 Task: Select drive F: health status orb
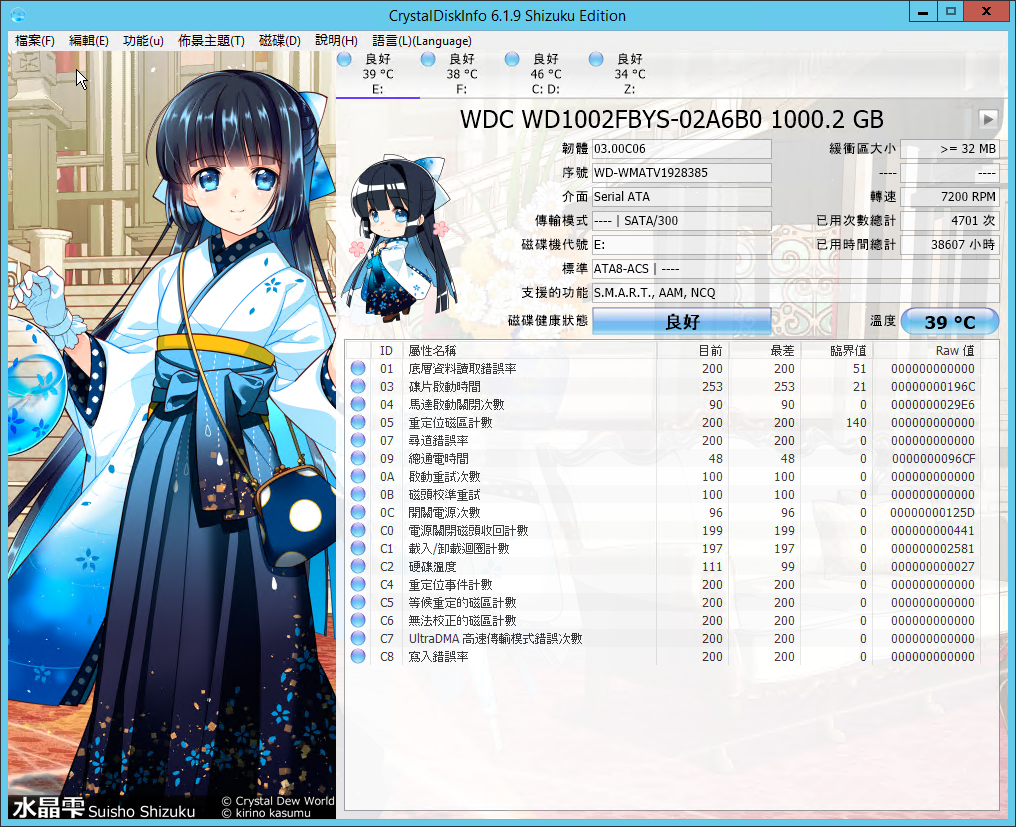click(428, 60)
